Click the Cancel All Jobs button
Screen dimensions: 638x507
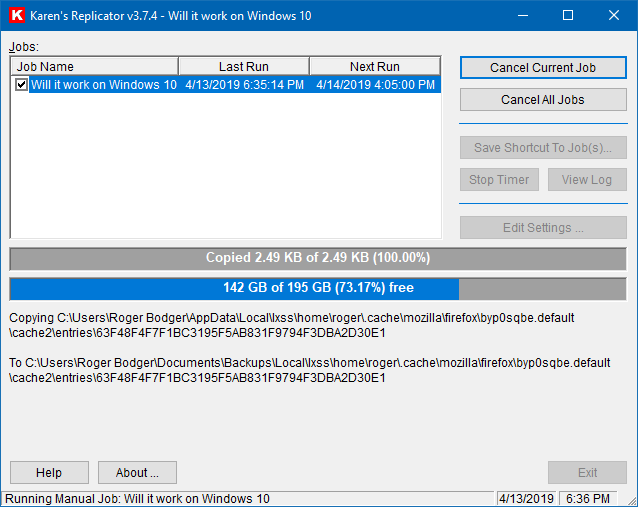[543, 100]
